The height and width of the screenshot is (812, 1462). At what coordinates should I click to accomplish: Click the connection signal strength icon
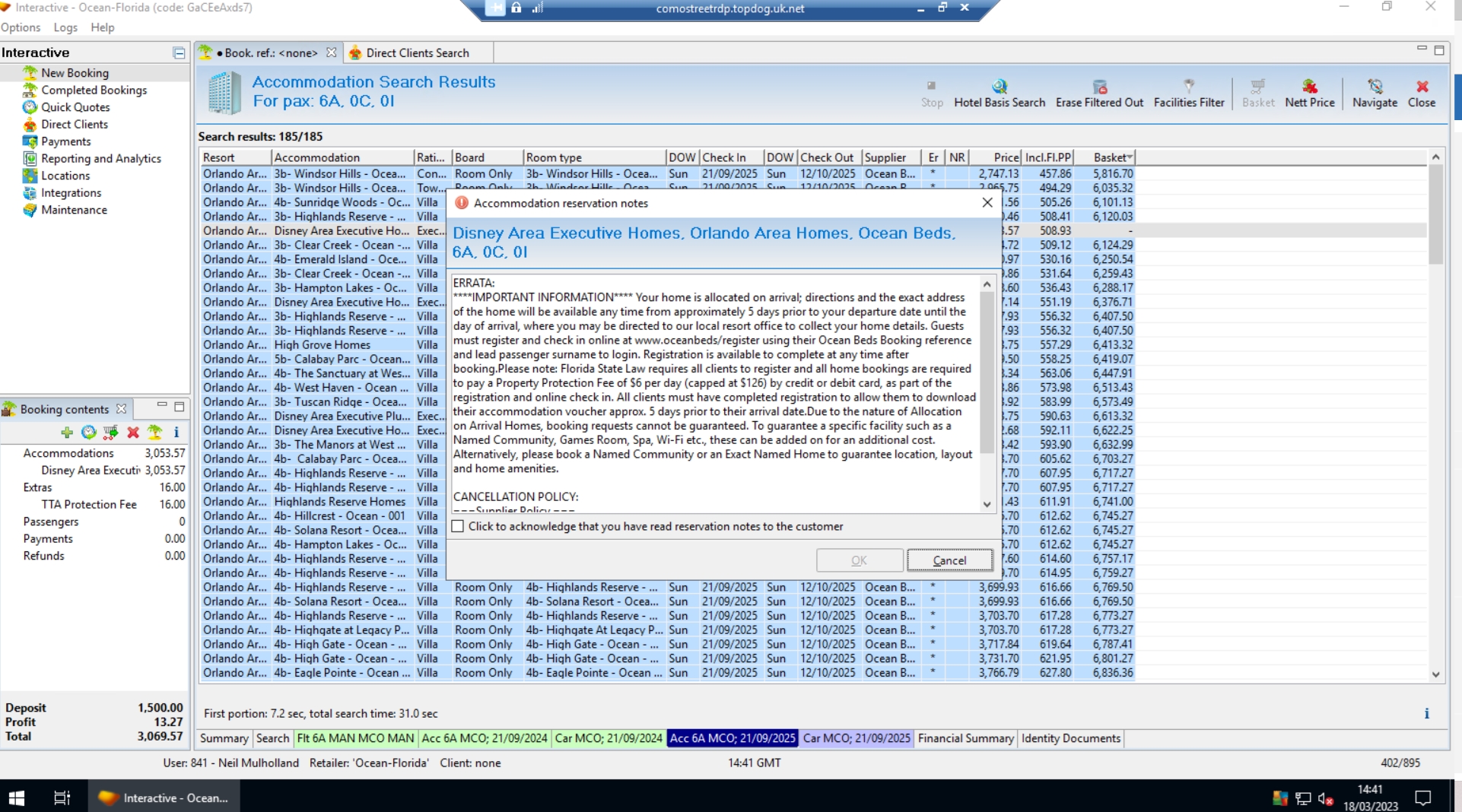click(x=538, y=8)
